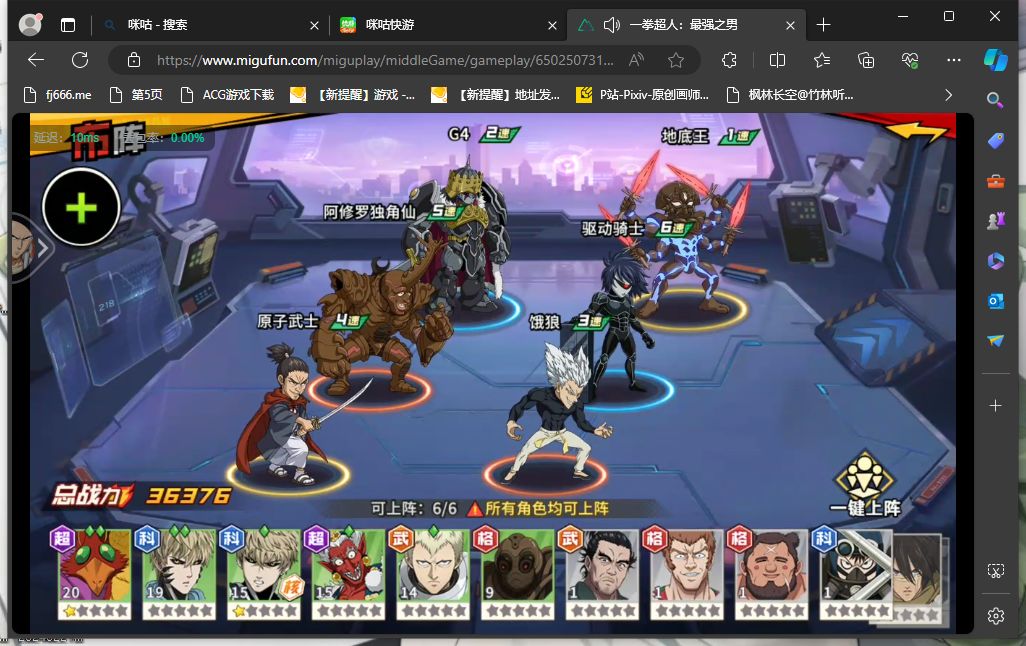Open the sidebar Drop paper plane icon
This screenshot has height=646, width=1026.
point(995,340)
